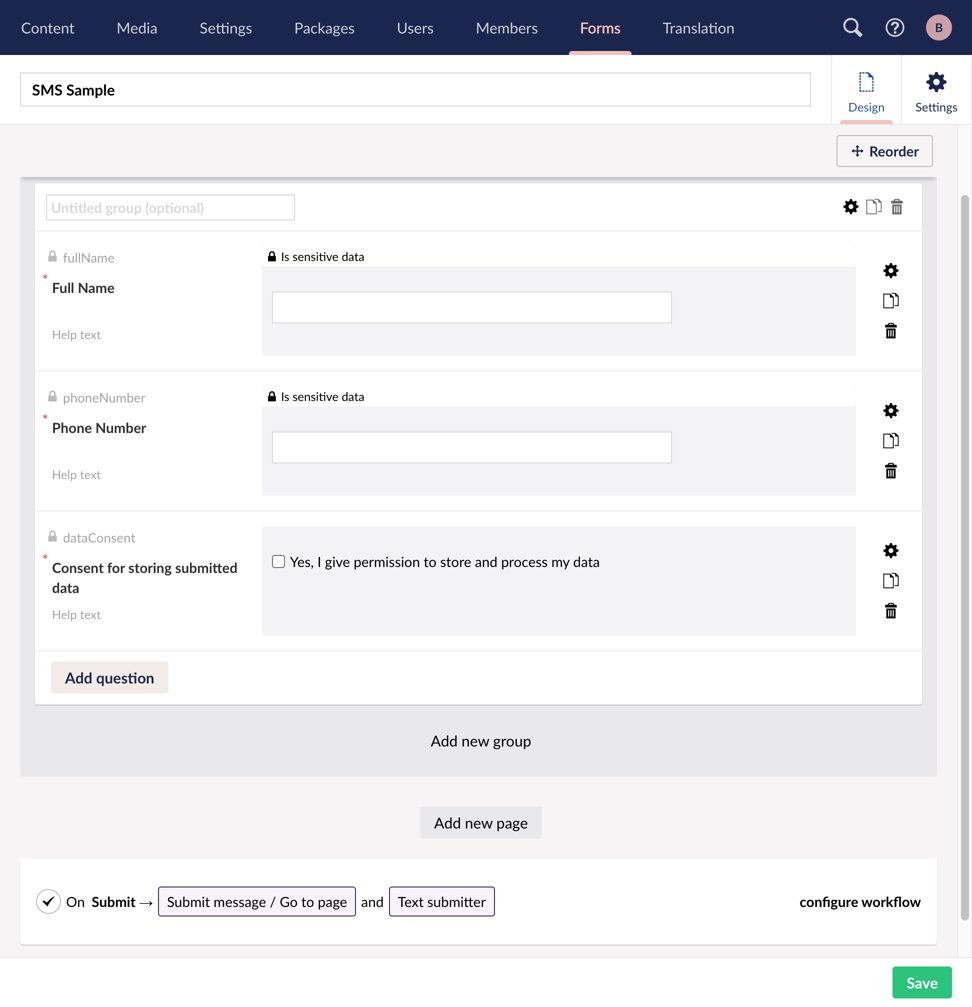Copy the Phone Number field
The width and height of the screenshot is (972, 1007).
pos(890,441)
